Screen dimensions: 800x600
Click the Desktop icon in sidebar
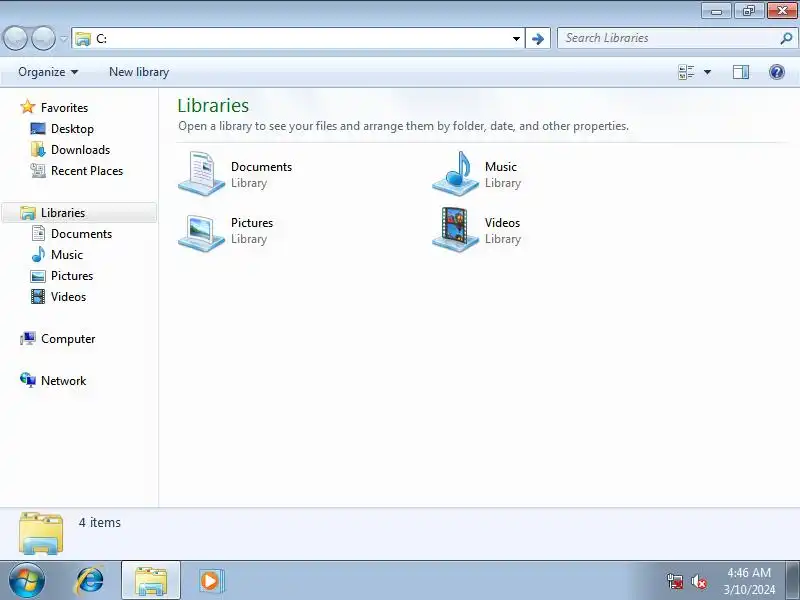point(38,129)
